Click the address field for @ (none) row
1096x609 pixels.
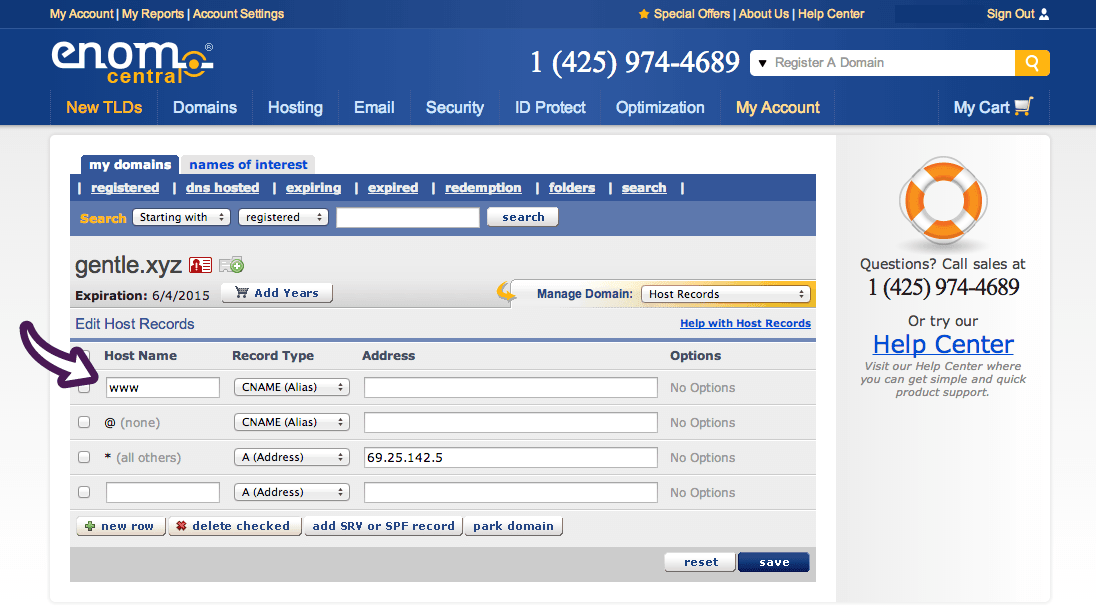pyautogui.click(x=511, y=422)
